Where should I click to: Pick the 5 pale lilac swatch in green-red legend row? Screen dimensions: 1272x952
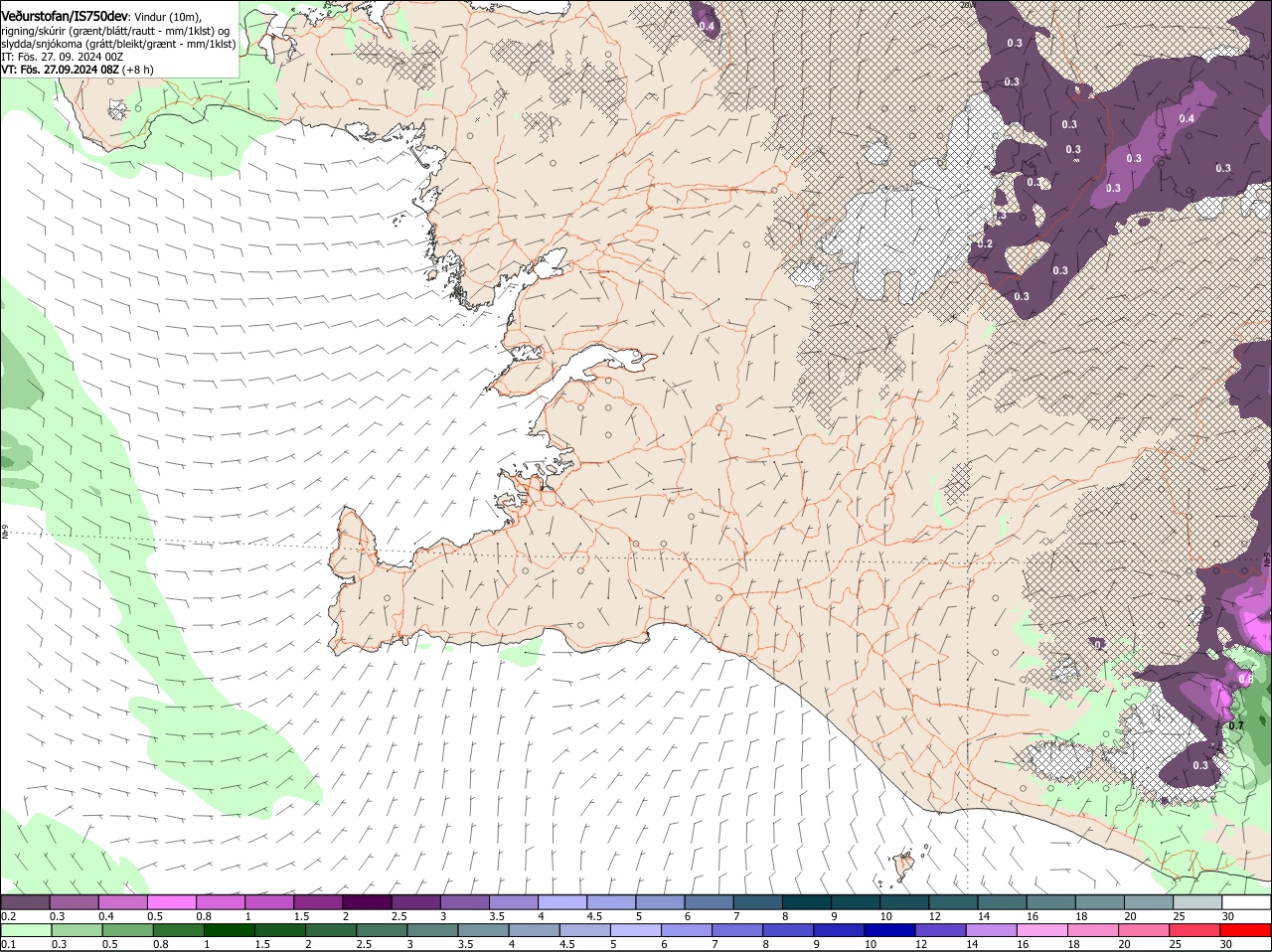(636, 930)
